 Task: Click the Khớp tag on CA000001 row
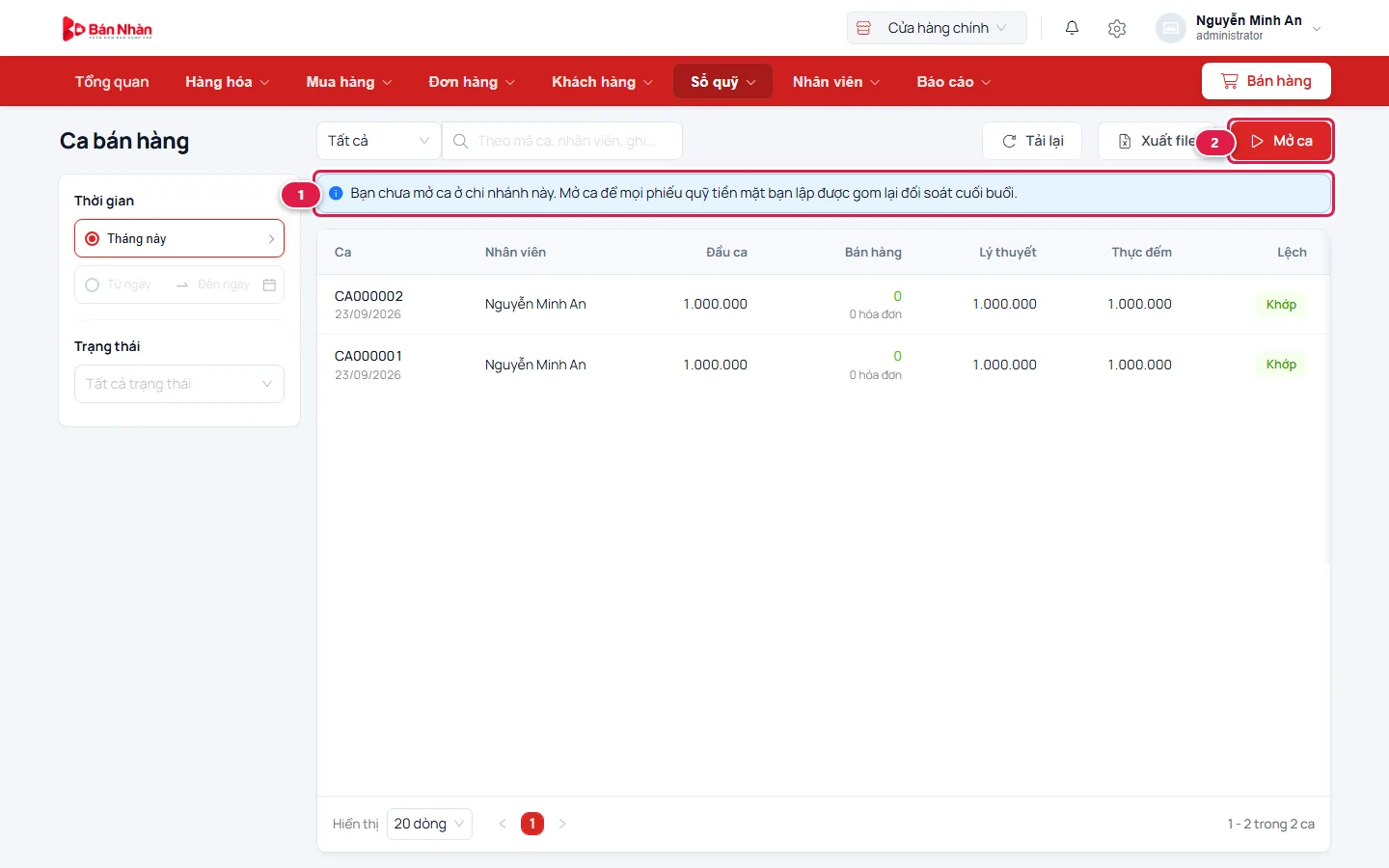[1281, 365]
